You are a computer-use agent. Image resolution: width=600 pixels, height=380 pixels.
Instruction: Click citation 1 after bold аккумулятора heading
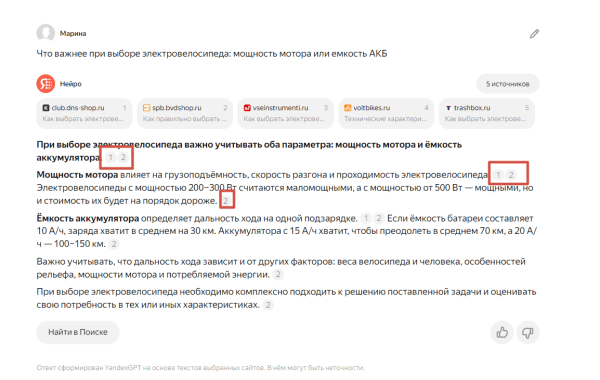[110, 157]
